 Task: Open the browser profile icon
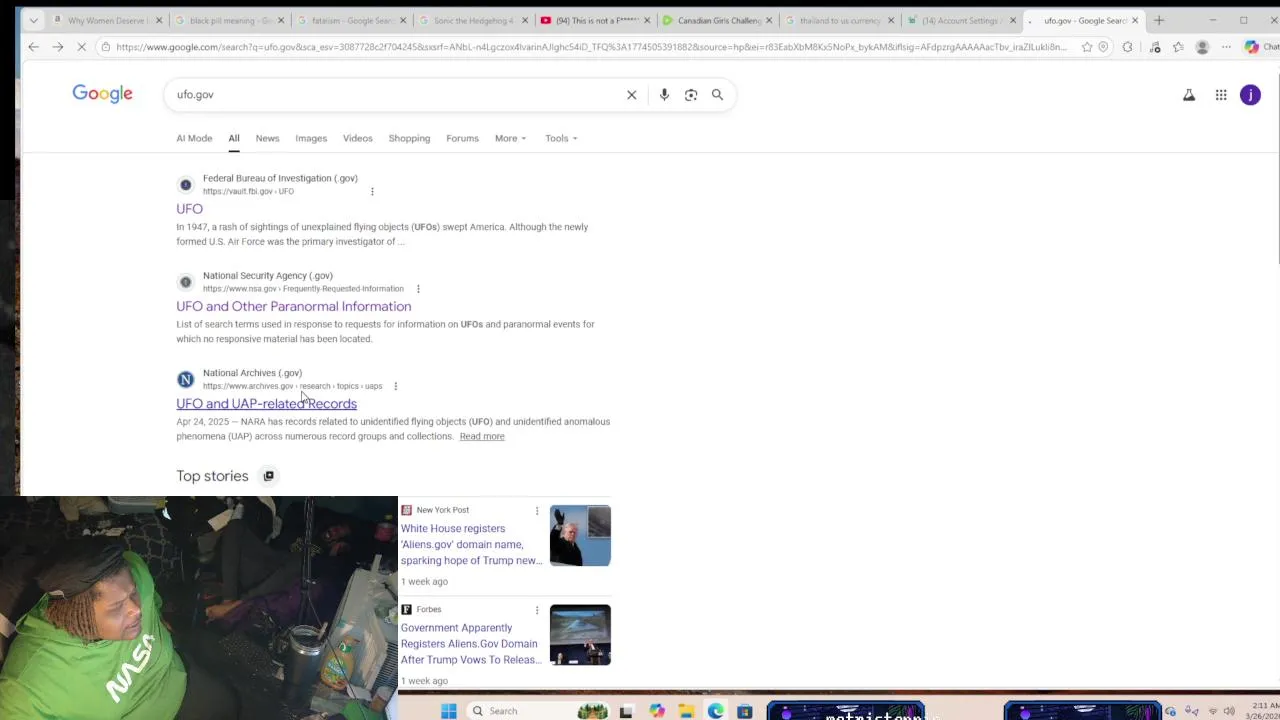click(1202, 47)
